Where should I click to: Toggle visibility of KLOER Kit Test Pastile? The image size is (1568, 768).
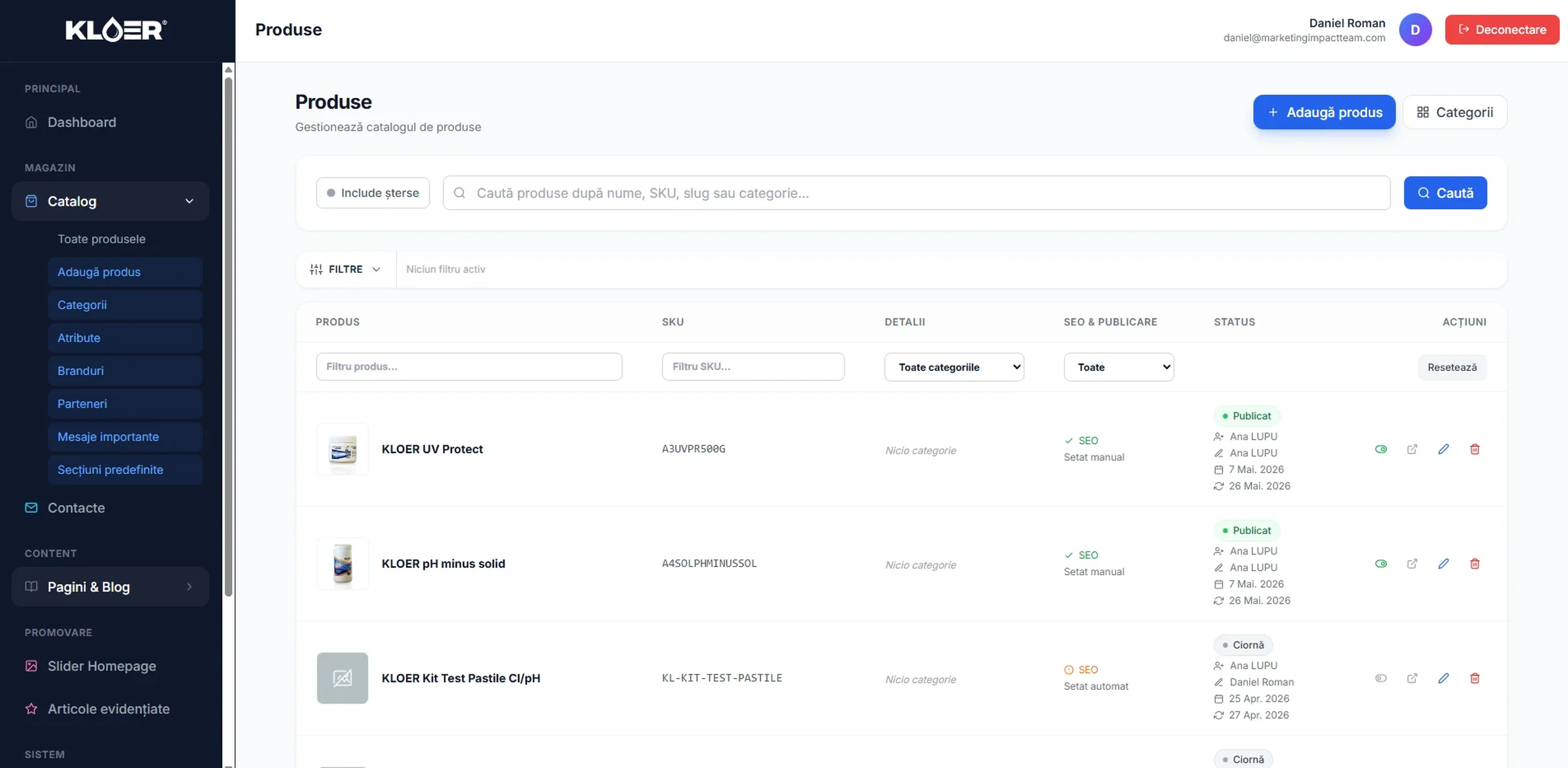pos(1380,678)
